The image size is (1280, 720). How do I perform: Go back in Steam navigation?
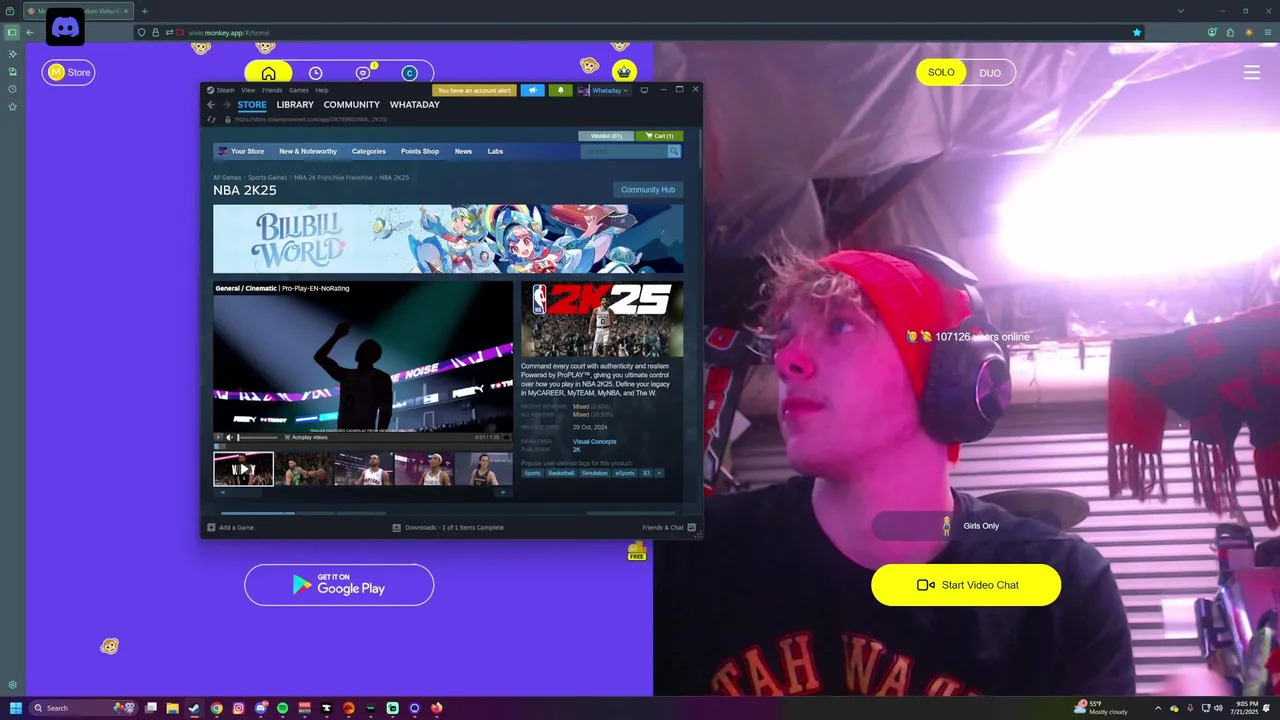coord(211,104)
